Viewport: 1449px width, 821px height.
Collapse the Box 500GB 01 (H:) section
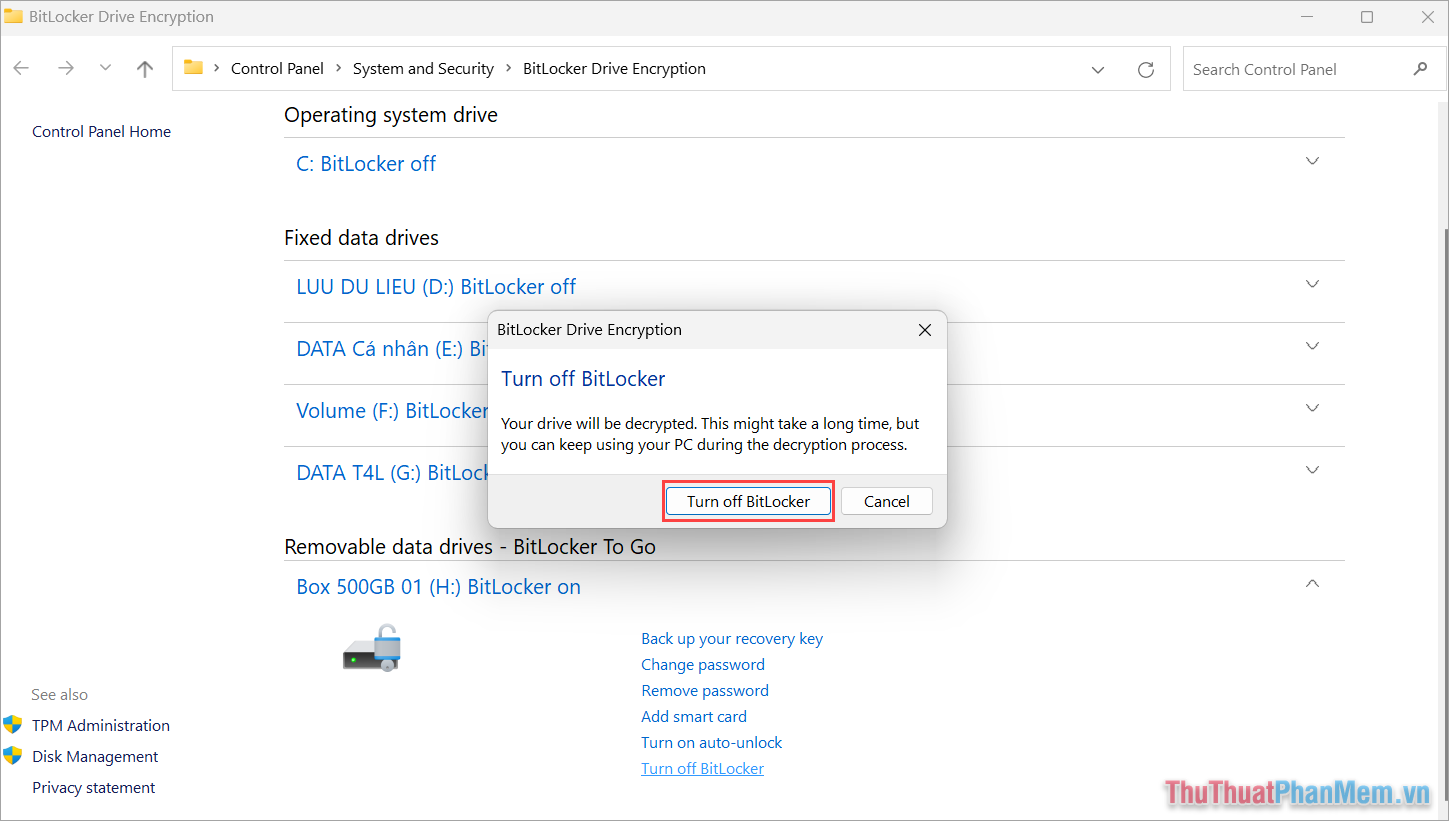pos(1311,583)
